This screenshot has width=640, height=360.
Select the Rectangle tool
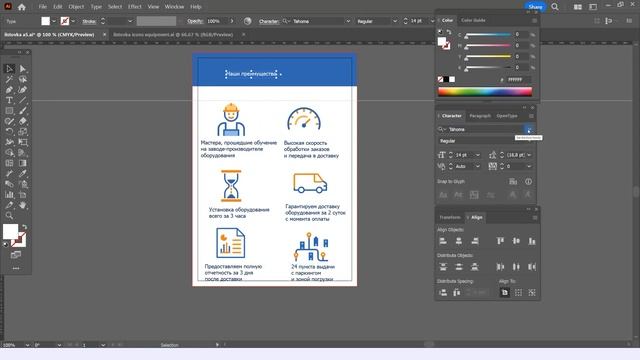point(9,111)
